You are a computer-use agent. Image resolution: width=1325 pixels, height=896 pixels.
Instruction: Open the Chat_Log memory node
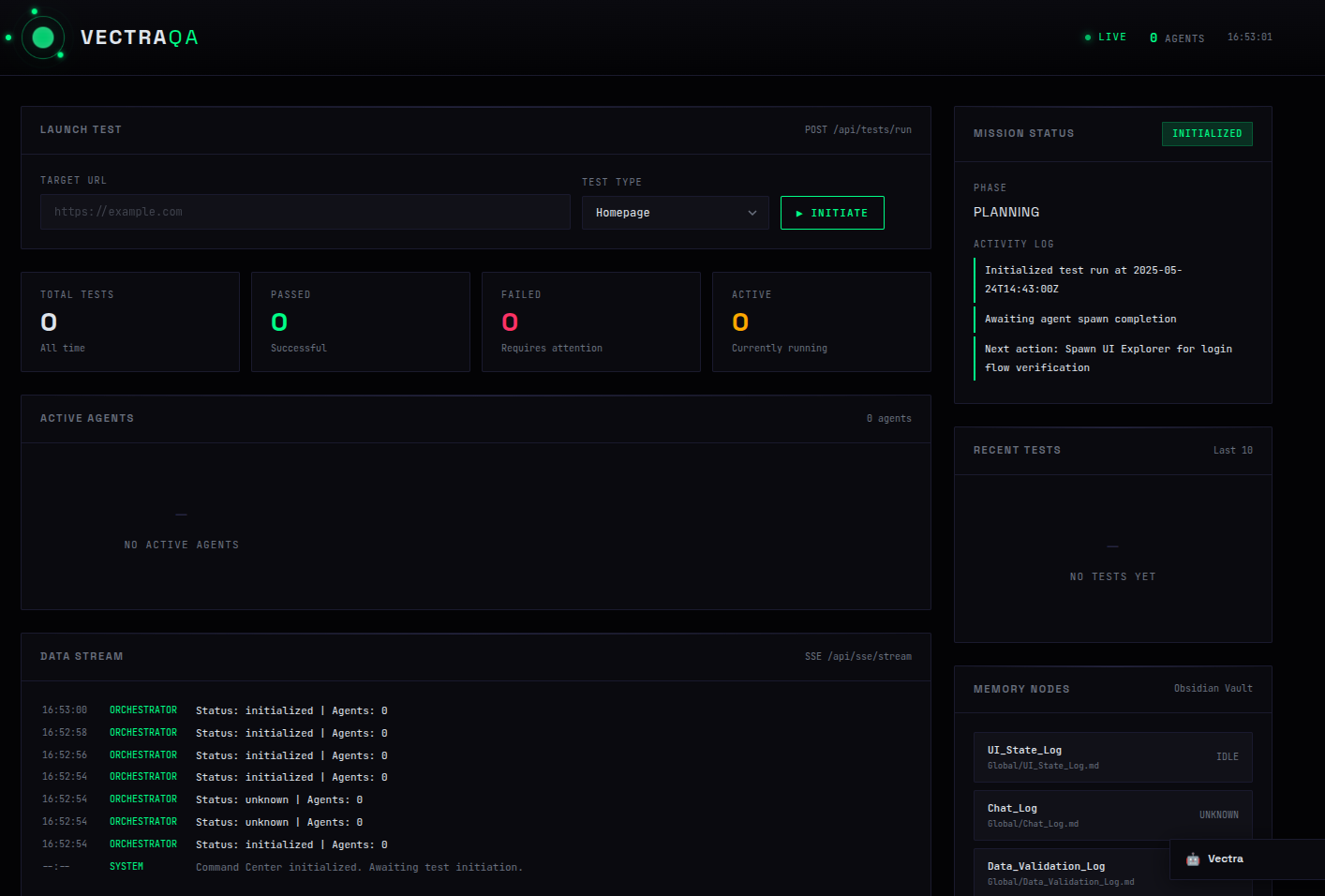[x=1113, y=815]
